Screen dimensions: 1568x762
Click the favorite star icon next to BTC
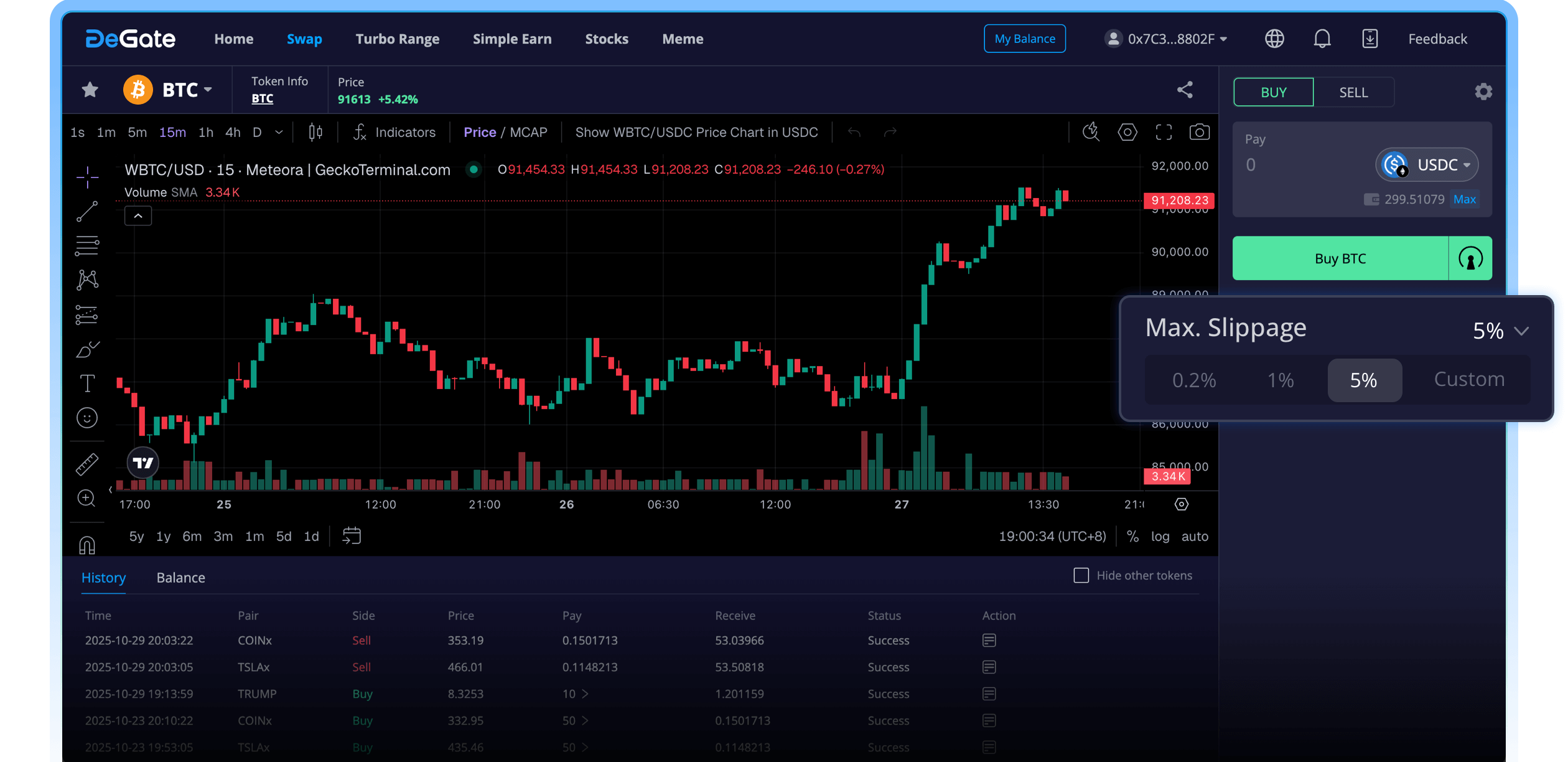click(x=90, y=90)
